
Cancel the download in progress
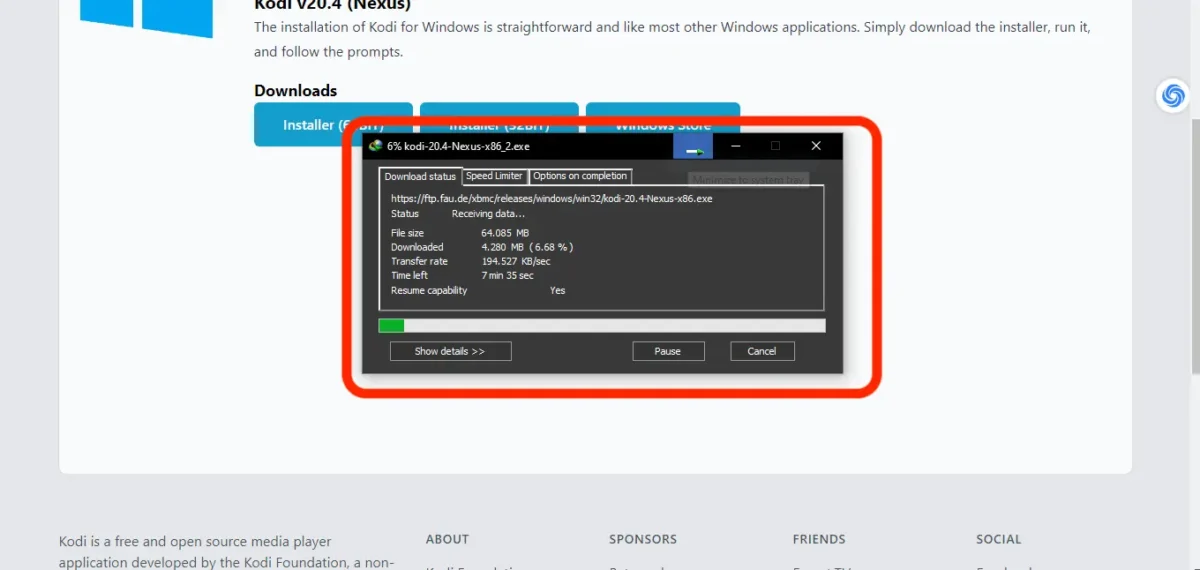[x=762, y=351]
